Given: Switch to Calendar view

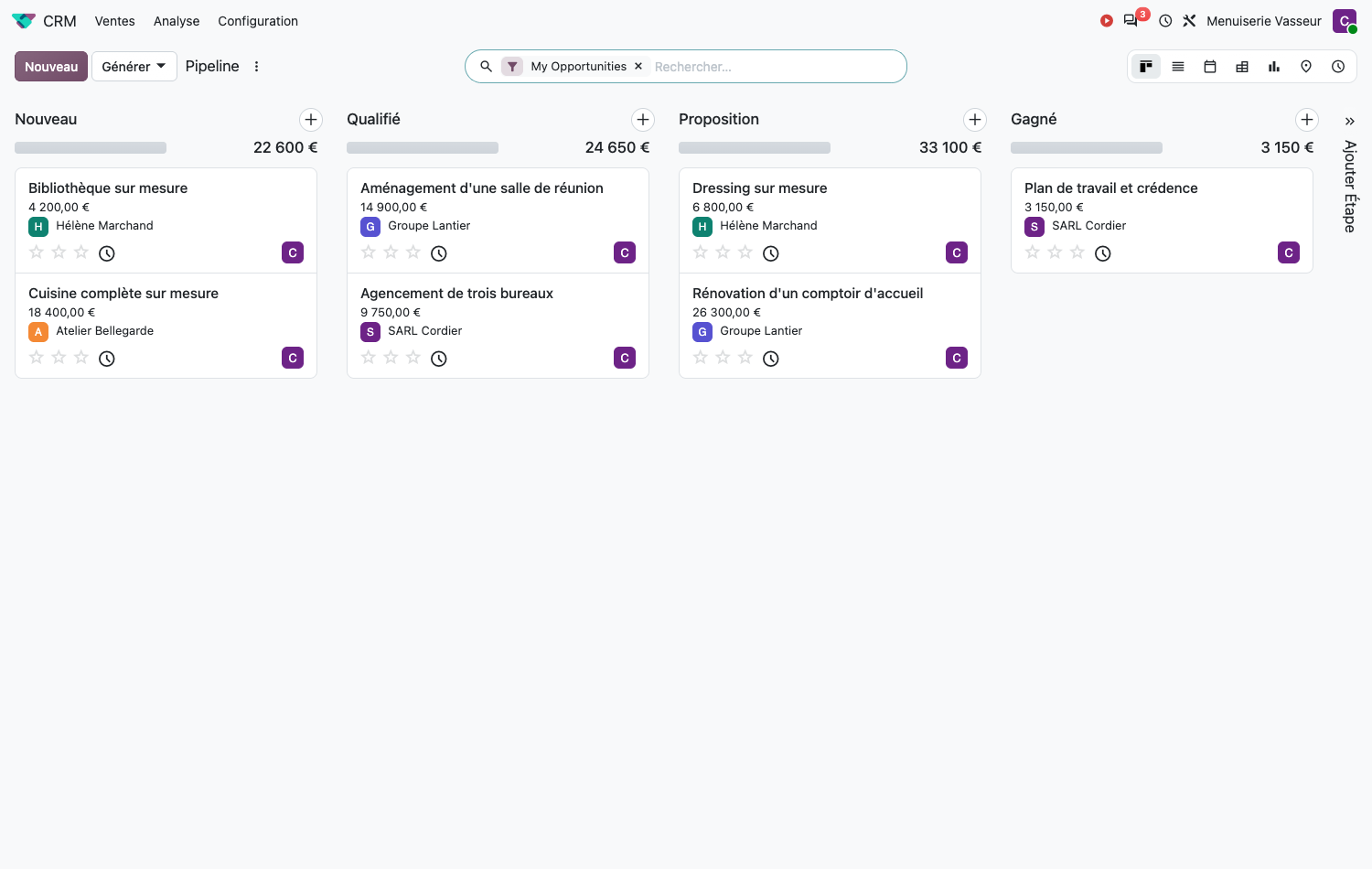Looking at the screenshot, I should pyautogui.click(x=1210, y=67).
